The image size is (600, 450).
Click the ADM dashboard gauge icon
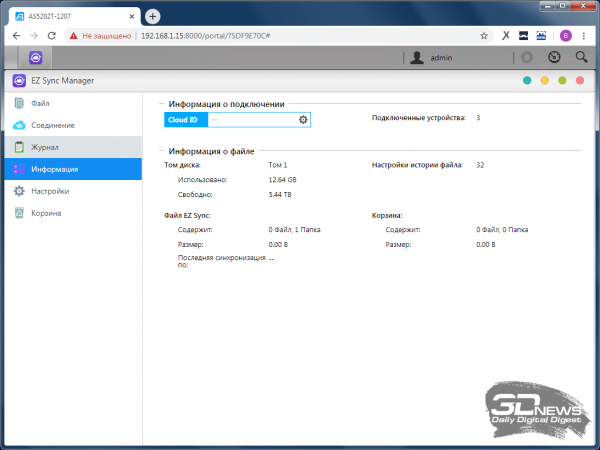coord(554,58)
